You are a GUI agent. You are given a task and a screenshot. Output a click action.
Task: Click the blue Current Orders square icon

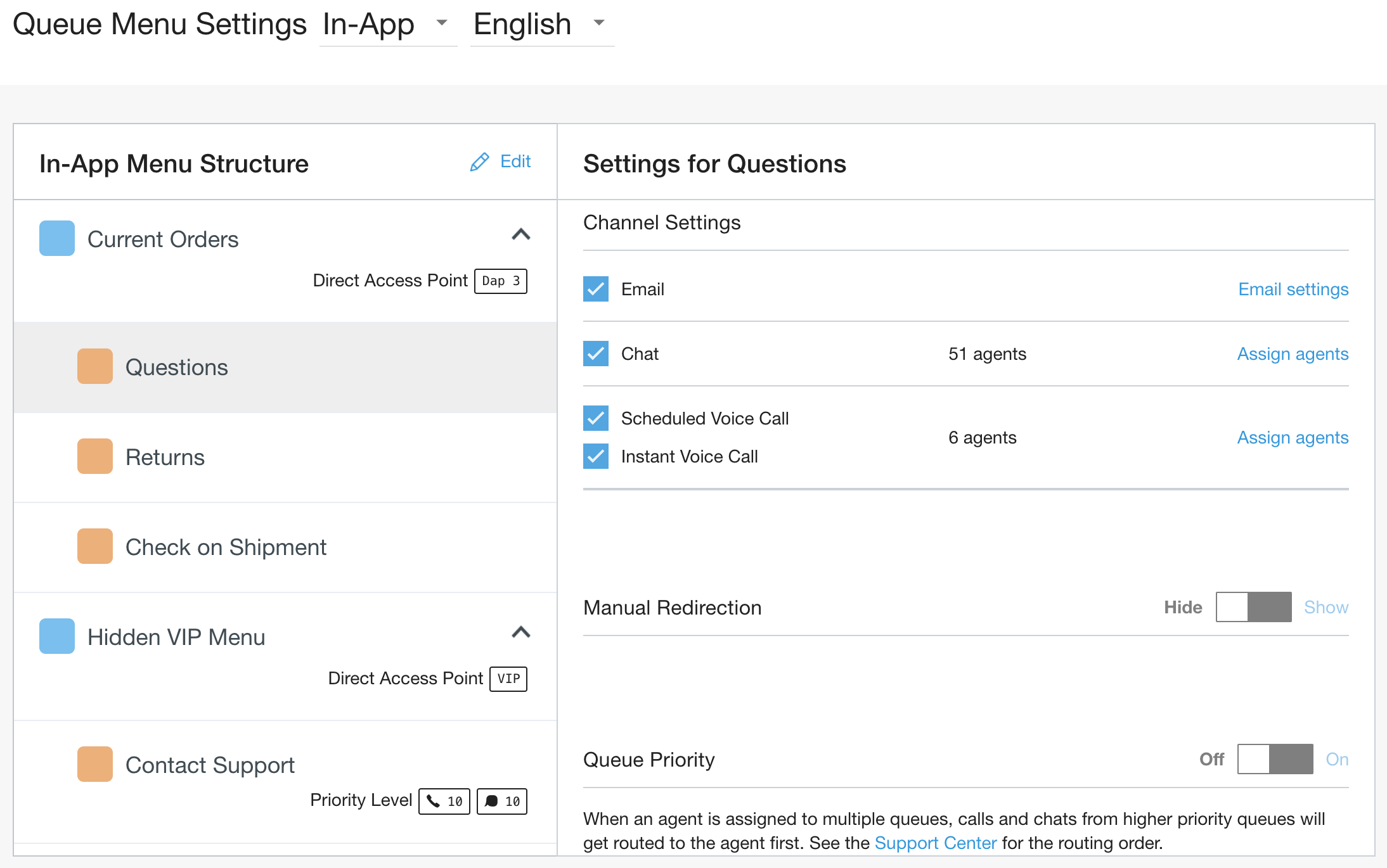coord(57,238)
